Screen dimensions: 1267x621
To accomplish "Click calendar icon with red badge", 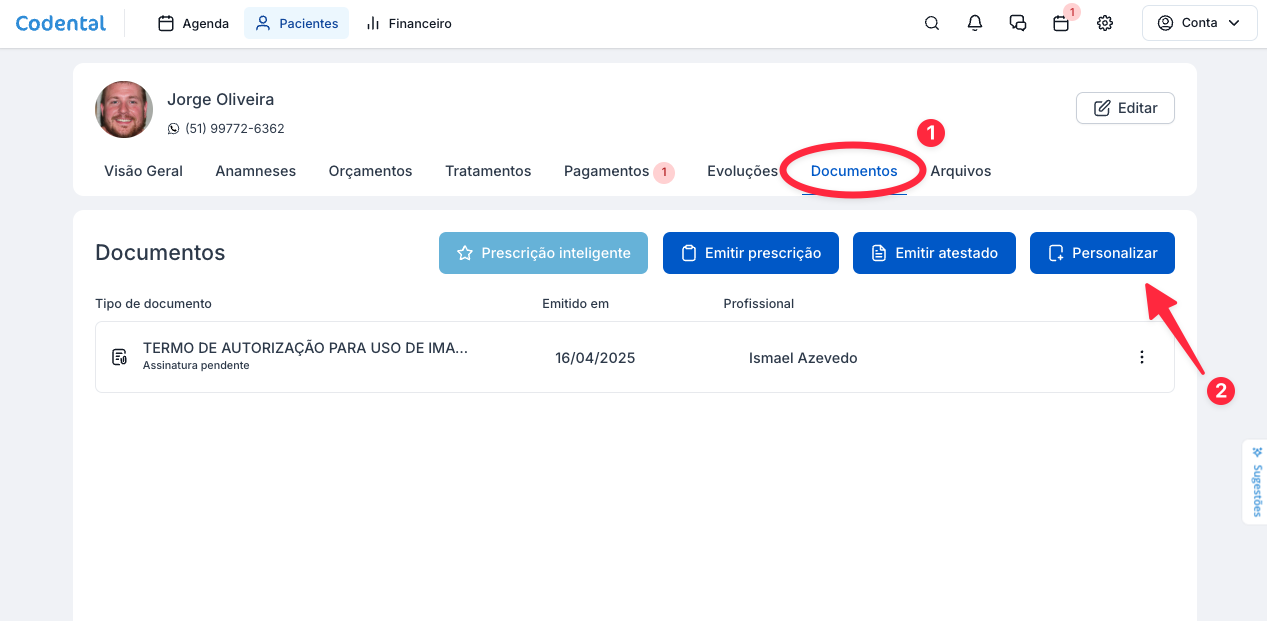I will (x=1061, y=23).
